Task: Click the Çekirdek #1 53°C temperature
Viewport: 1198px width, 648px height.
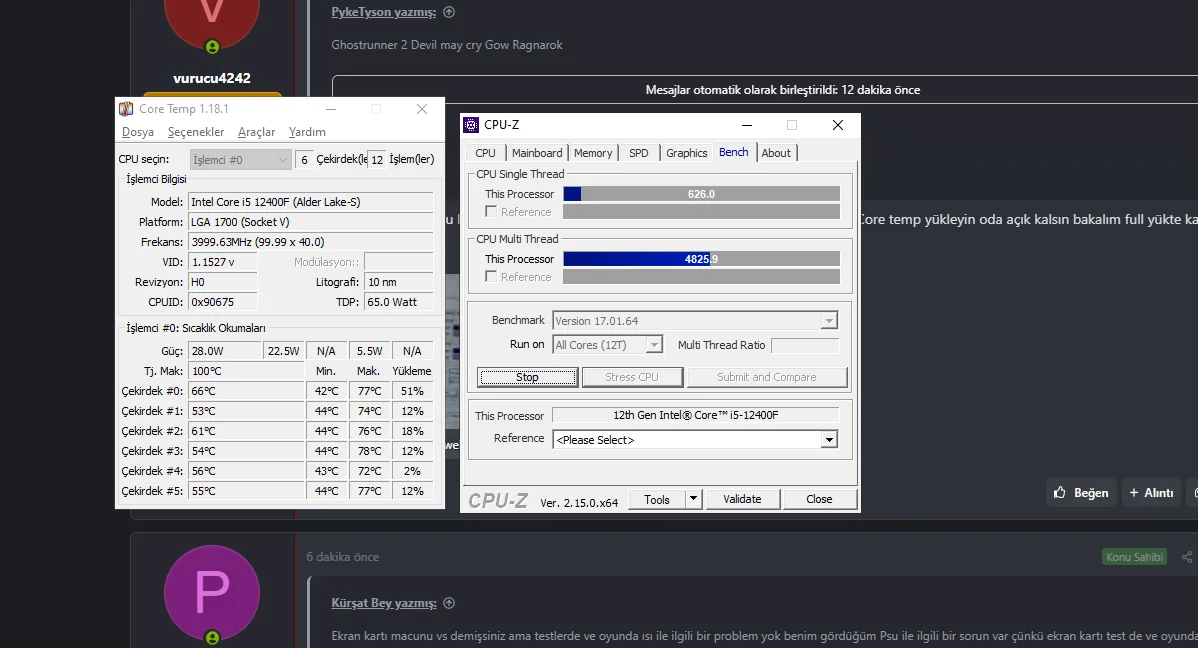Action: (246, 411)
